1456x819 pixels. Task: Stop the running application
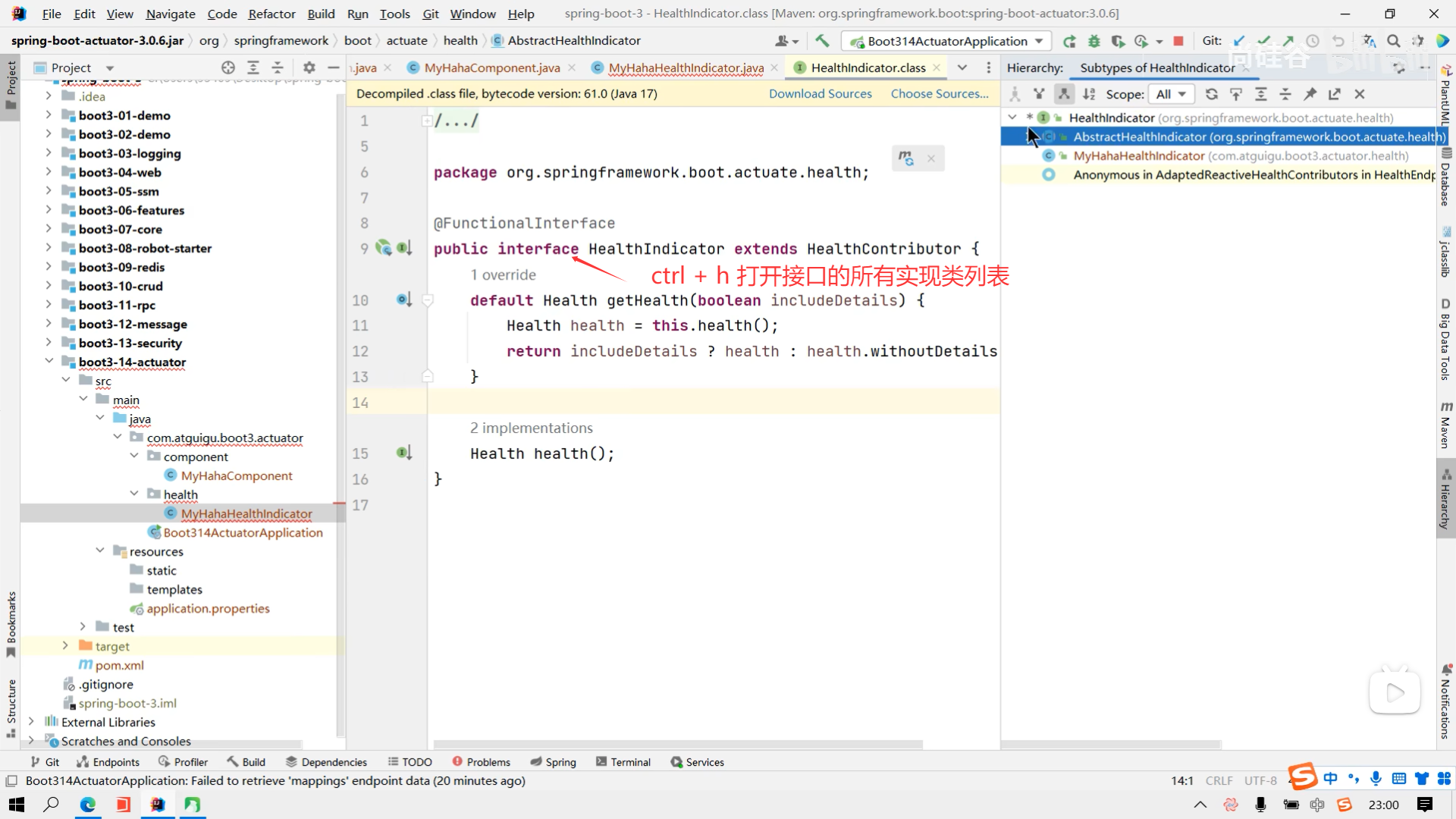pyautogui.click(x=1178, y=41)
